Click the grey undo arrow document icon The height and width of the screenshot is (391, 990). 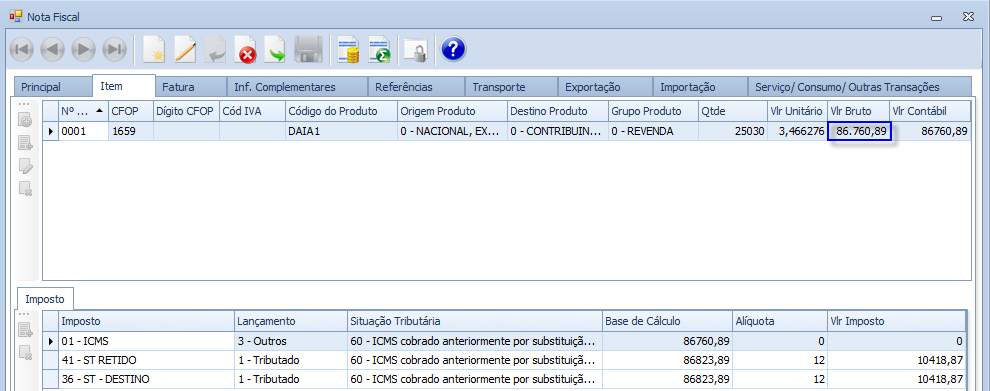coord(215,49)
